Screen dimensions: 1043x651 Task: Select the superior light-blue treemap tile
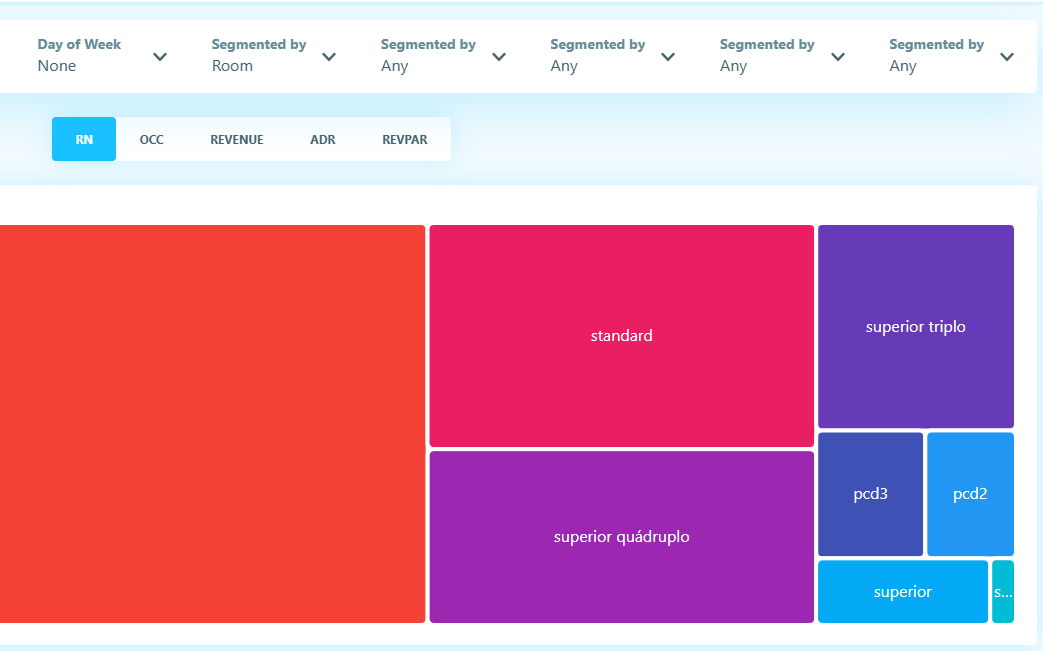(903, 592)
